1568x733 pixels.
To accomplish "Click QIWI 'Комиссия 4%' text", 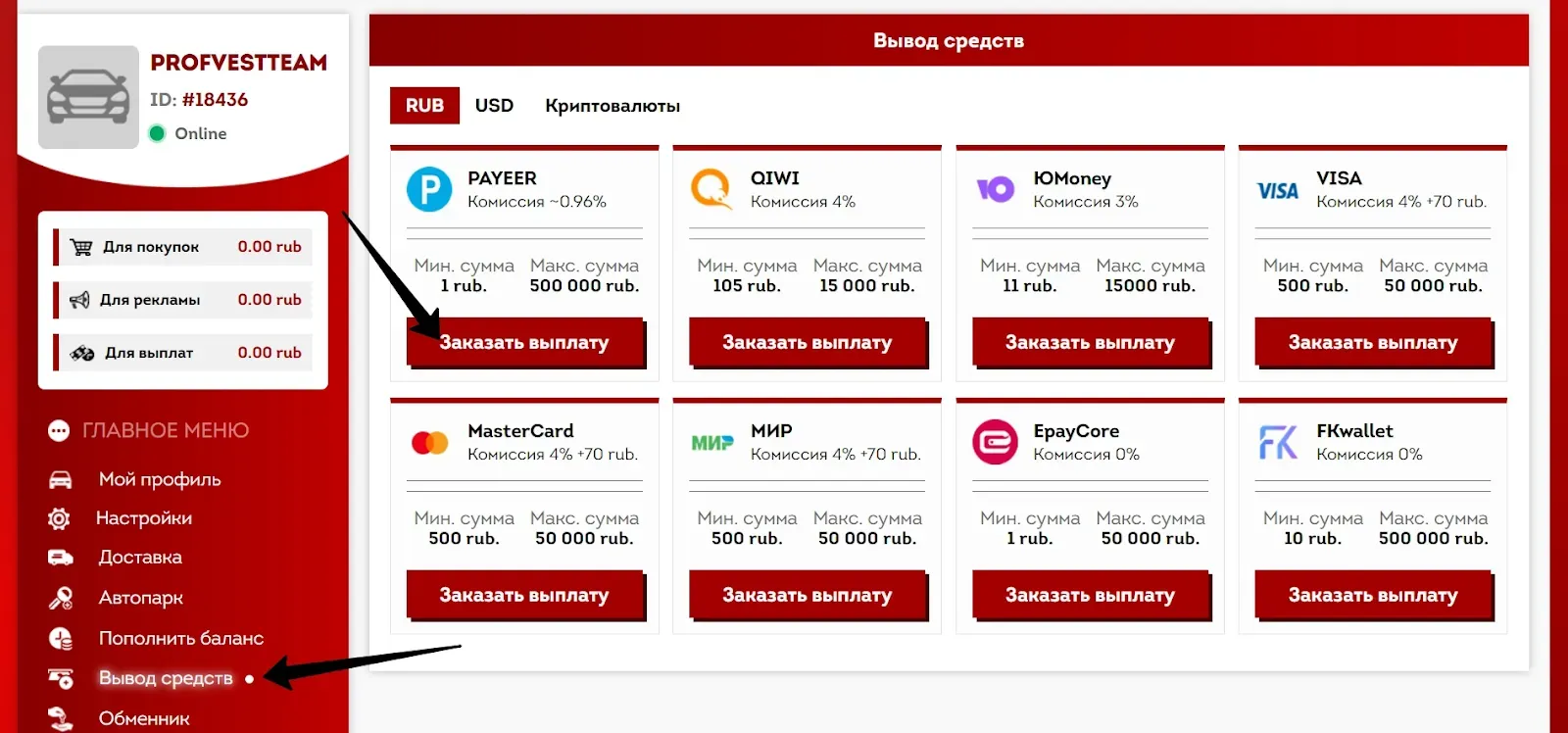I will click(x=803, y=202).
